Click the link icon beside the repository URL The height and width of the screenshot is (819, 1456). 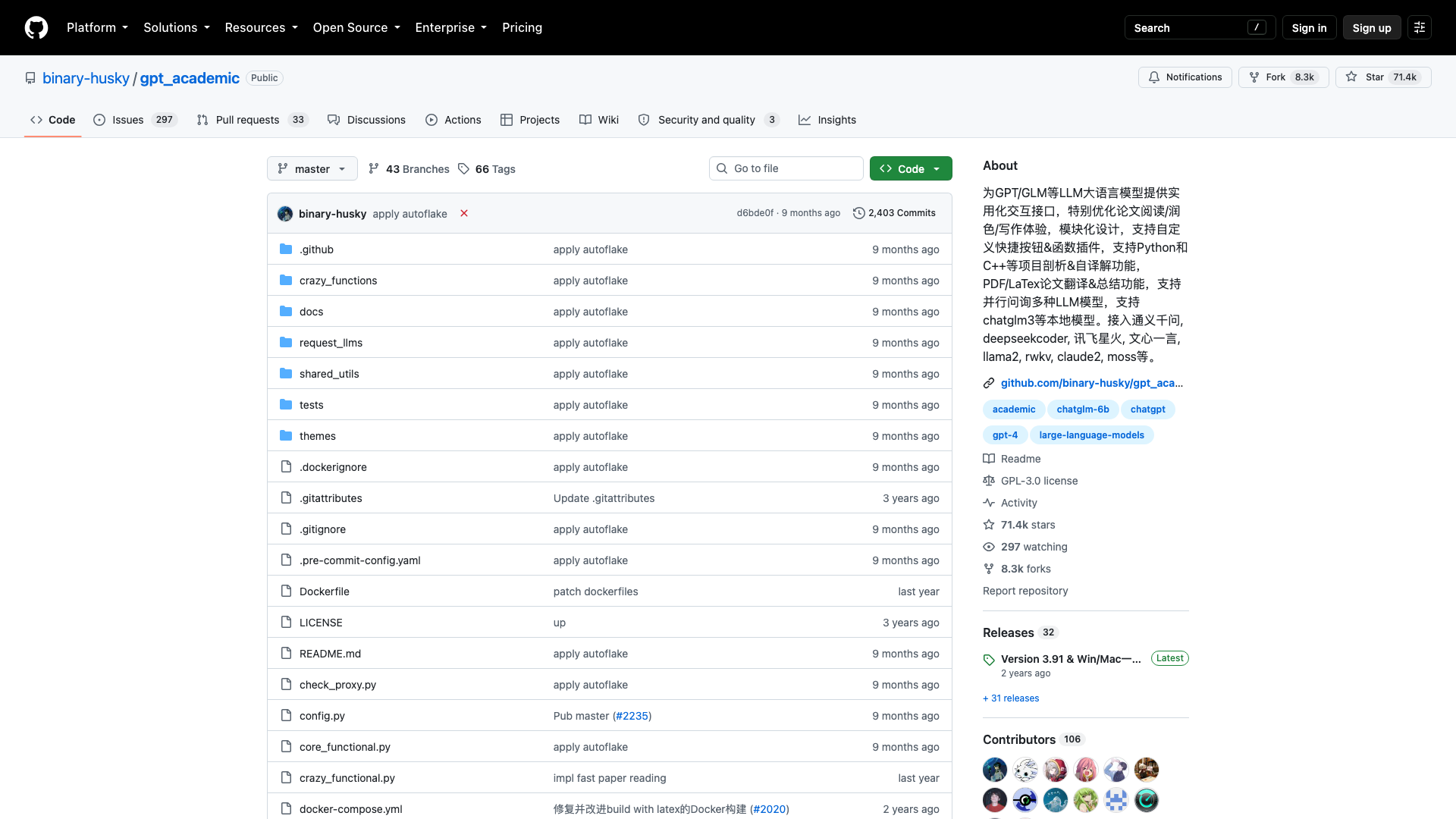point(989,383)
